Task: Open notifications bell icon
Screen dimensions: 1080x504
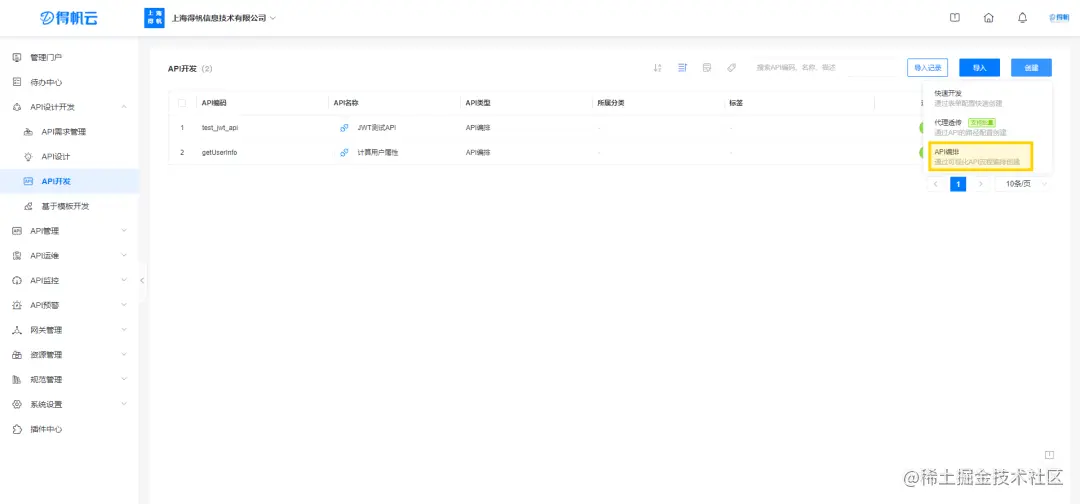Action: (x=1022, y=18)
